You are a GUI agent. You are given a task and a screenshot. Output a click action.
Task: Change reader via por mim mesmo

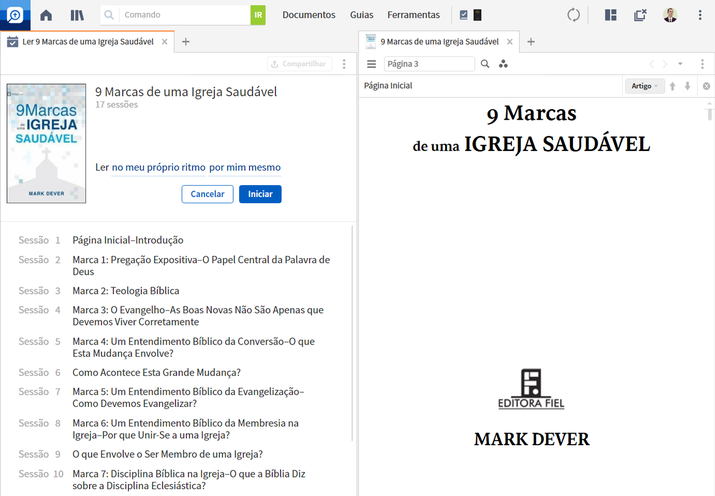245,168
